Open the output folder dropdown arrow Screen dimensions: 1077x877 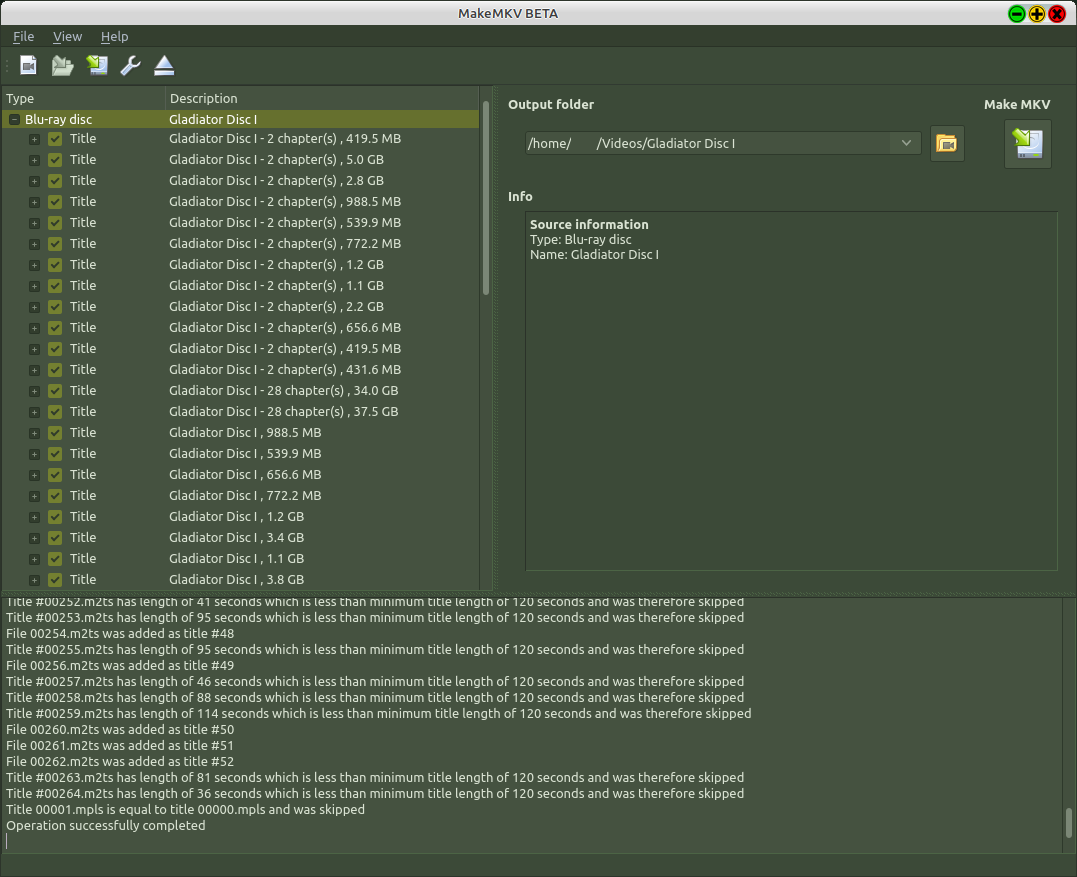906,144
